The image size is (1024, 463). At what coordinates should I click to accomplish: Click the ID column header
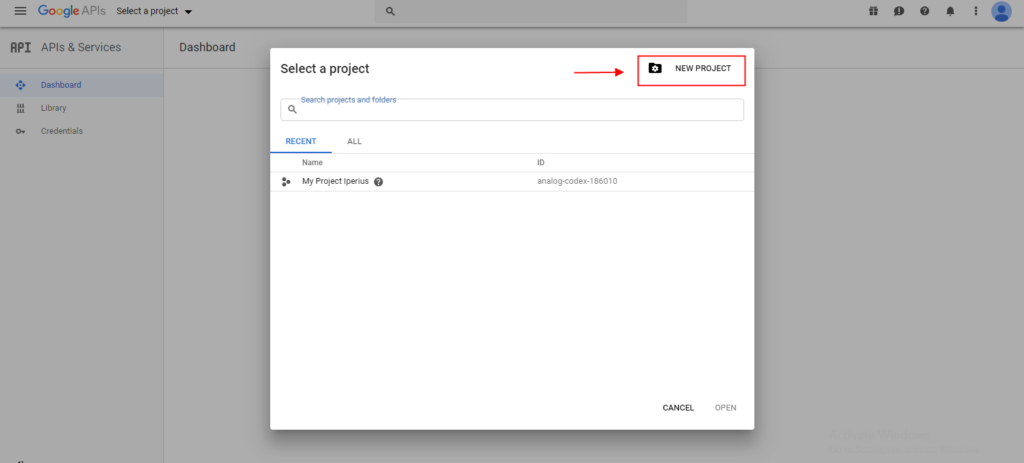tap(541, 163)
